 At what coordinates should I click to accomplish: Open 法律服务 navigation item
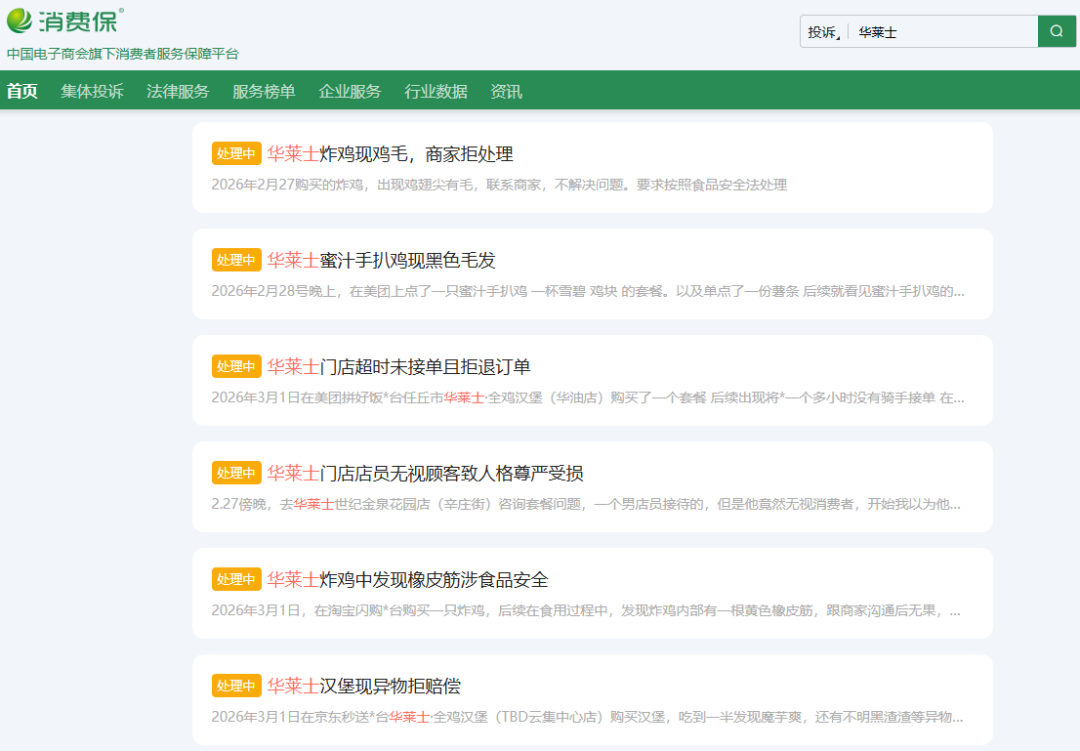[x=178, y=91]
